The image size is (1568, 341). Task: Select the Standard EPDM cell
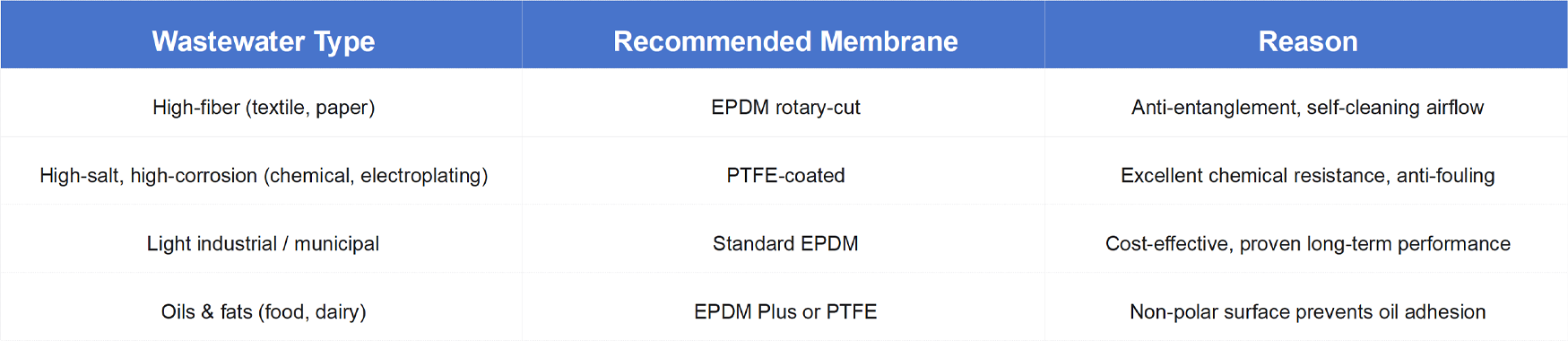(x=784, y=240)
